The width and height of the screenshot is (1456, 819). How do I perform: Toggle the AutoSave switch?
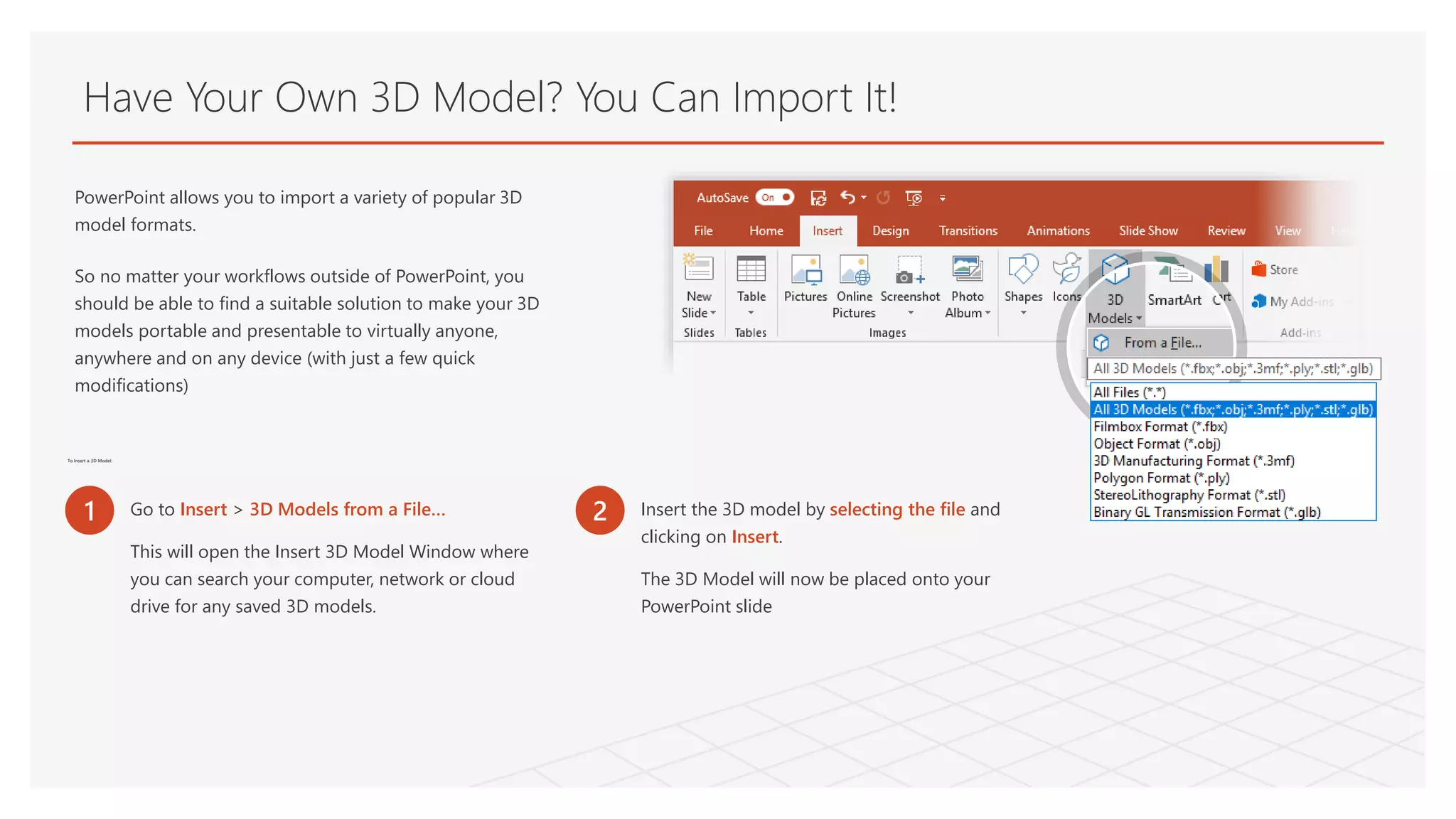tap(774, 198)
